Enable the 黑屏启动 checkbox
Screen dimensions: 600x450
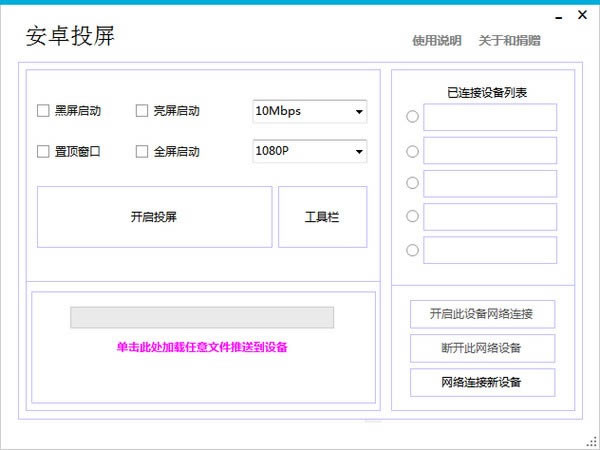43,111
